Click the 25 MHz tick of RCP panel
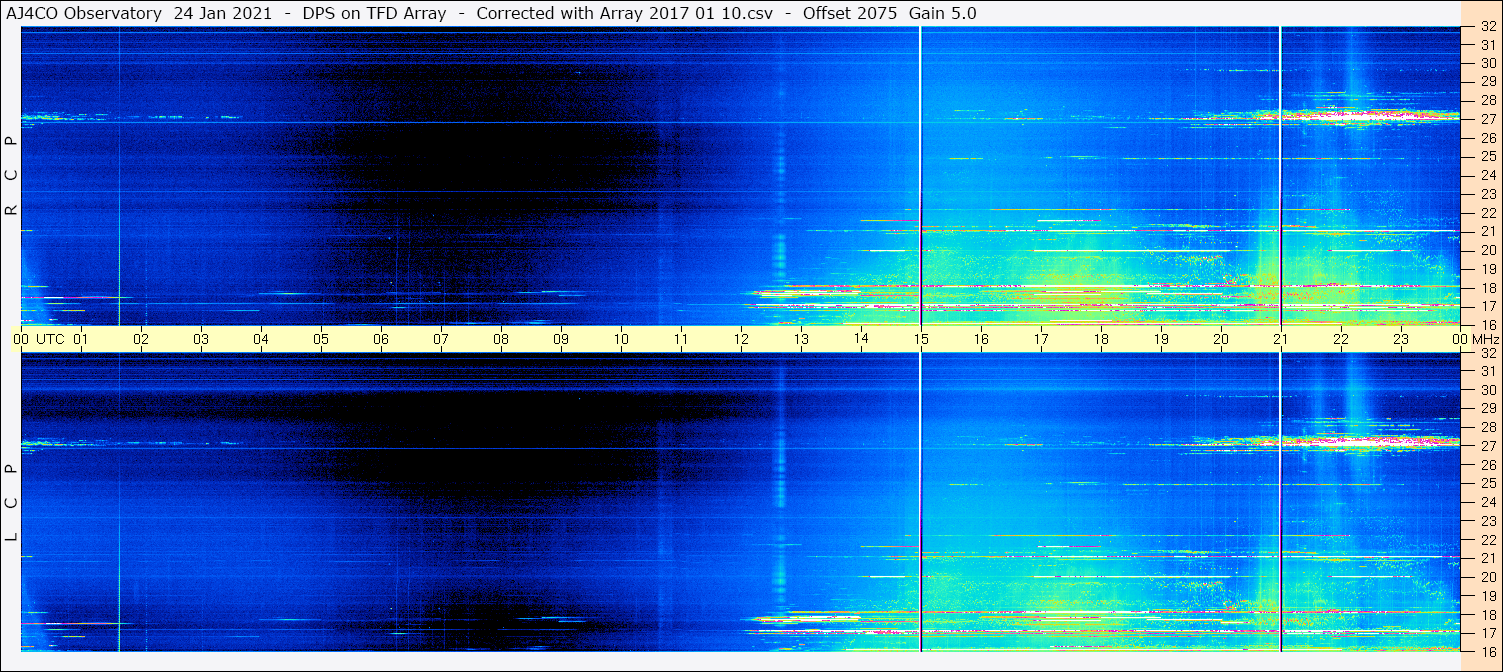This screenshot has width=1503, height=672. coord(1487,157)
